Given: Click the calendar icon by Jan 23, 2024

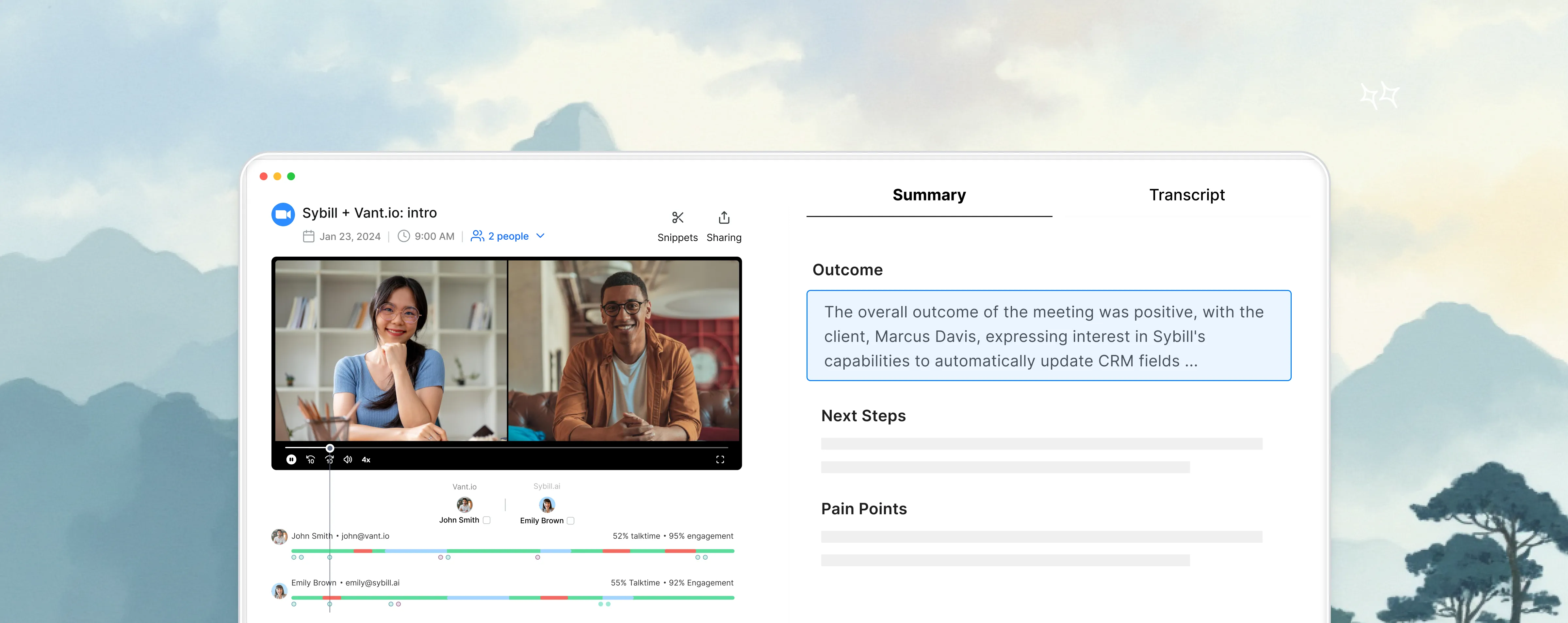Looking at the screenshot, I should click(309, 236).
